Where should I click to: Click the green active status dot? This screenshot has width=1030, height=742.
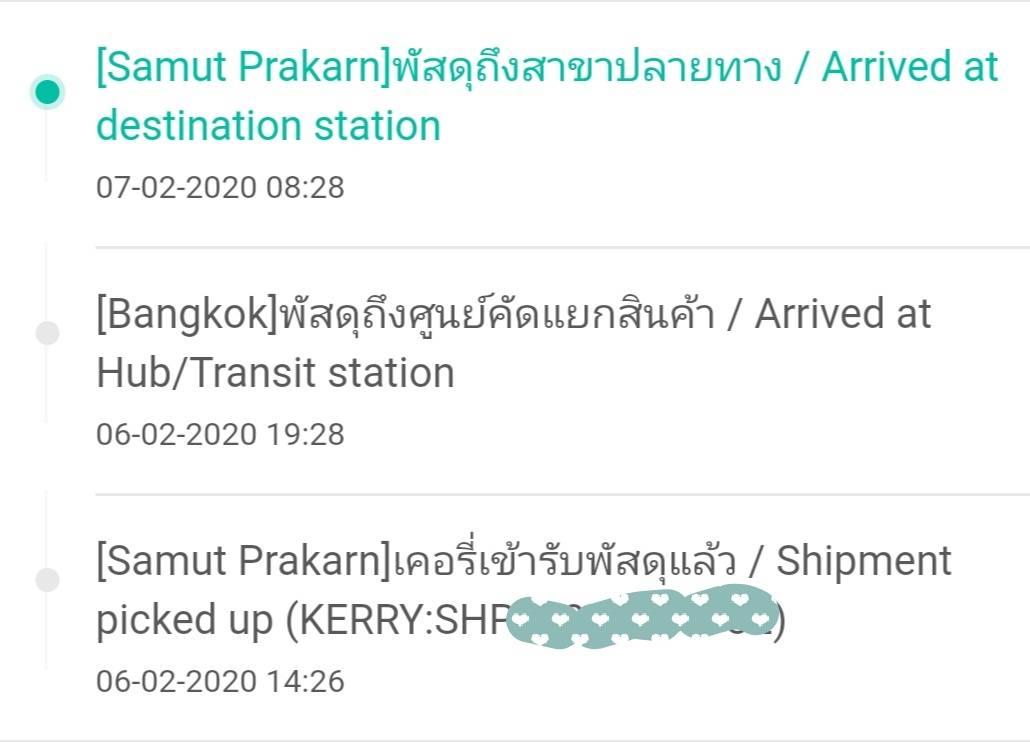[47, 91]
